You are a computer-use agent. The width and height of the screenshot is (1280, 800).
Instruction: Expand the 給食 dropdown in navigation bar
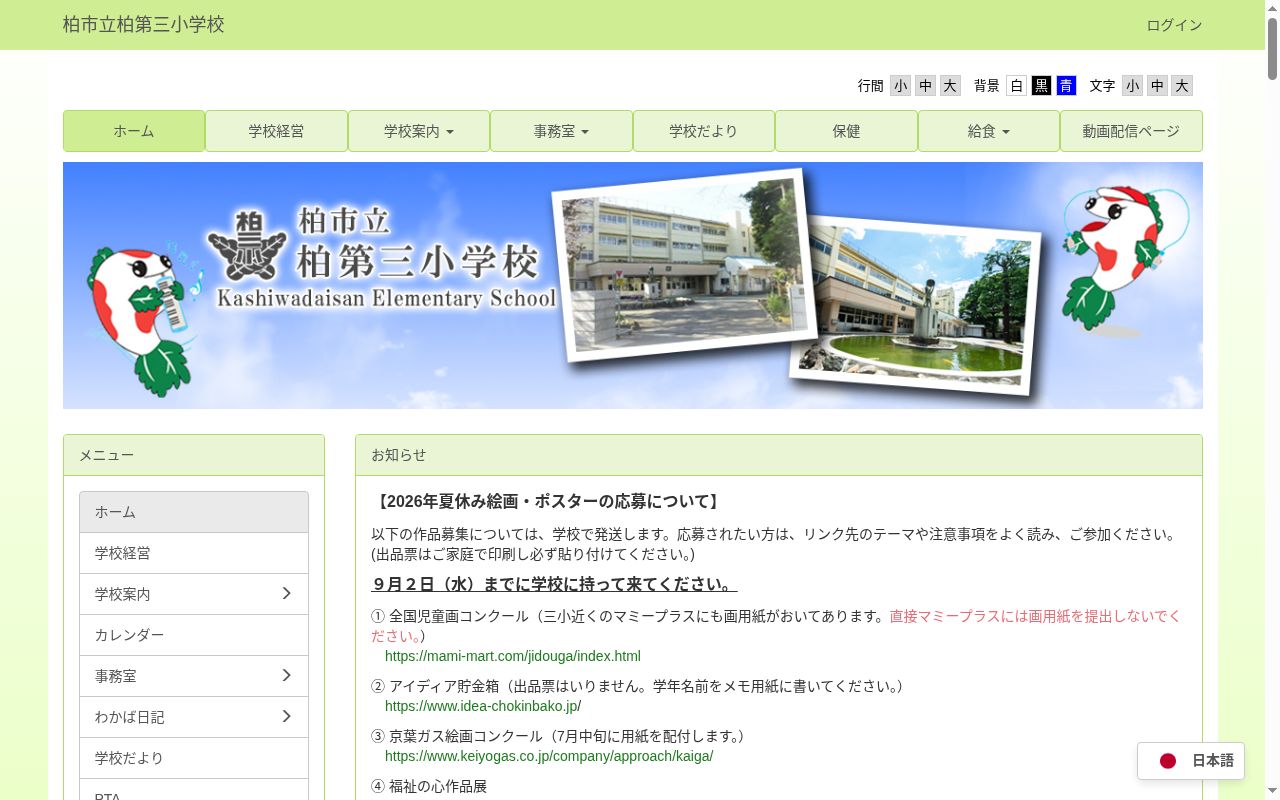tap(989, 131)
